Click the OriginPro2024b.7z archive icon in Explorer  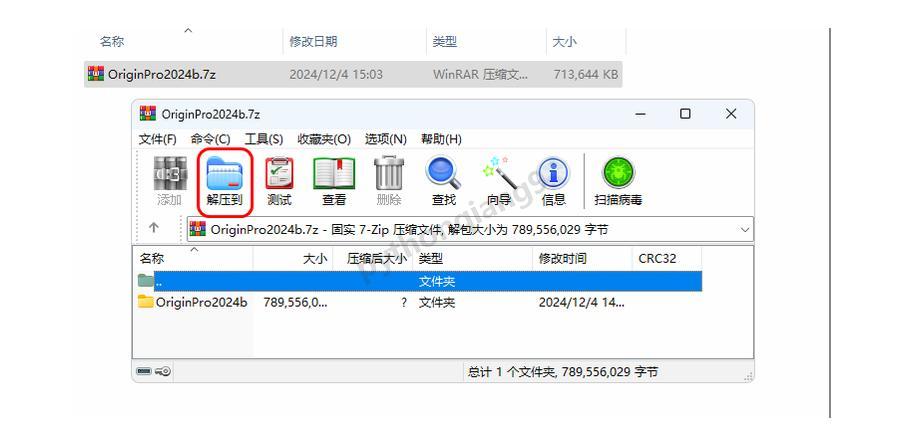[96, 74]
